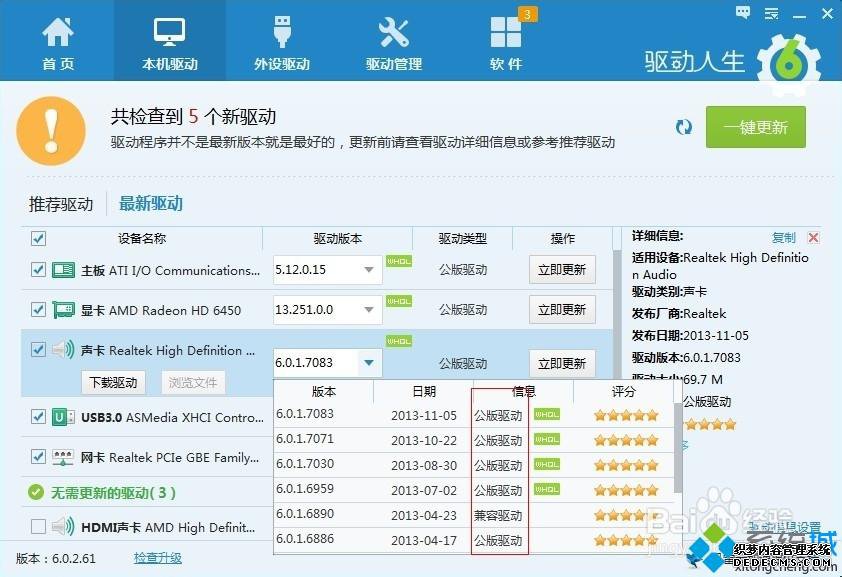This screenshot has width=842, height=577.
Task: Open the title bar menu icon
Action: click(772, 13)
